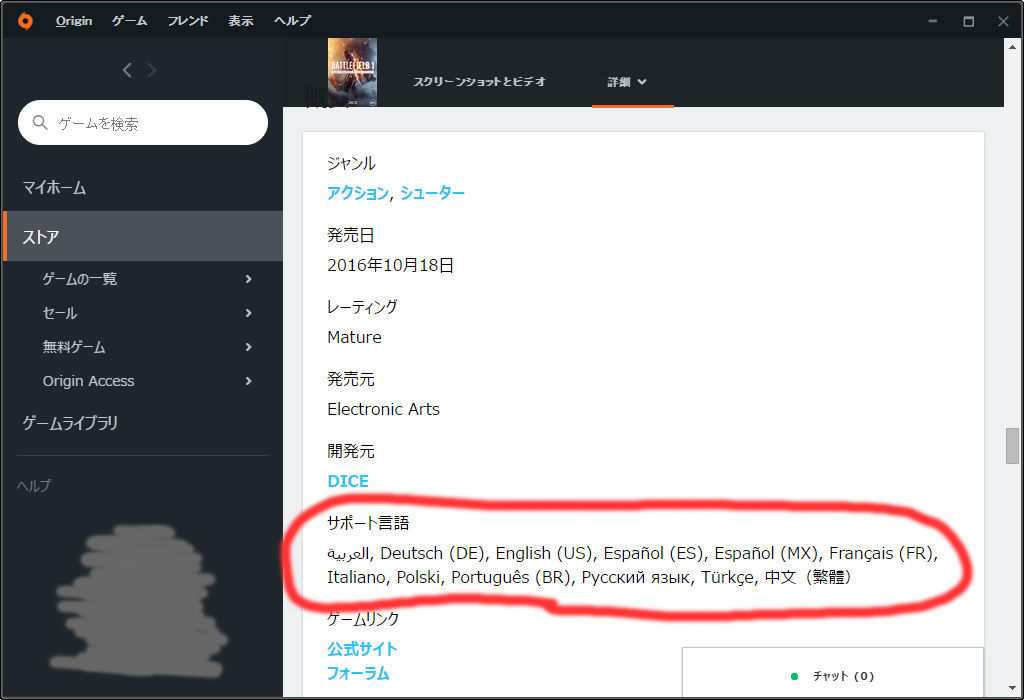Click ヘルプ in the sidebar

pyautogui.click(x=34, y=486)
